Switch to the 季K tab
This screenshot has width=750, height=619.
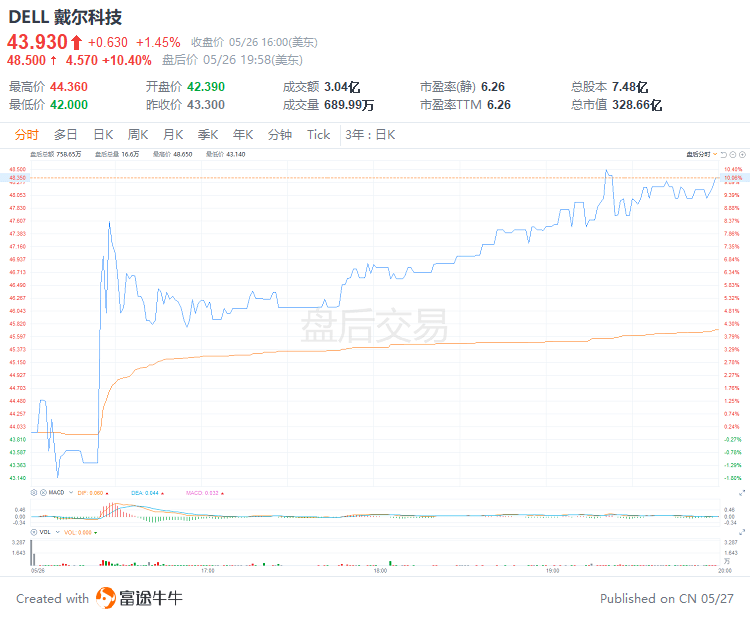tap(208, 135)
